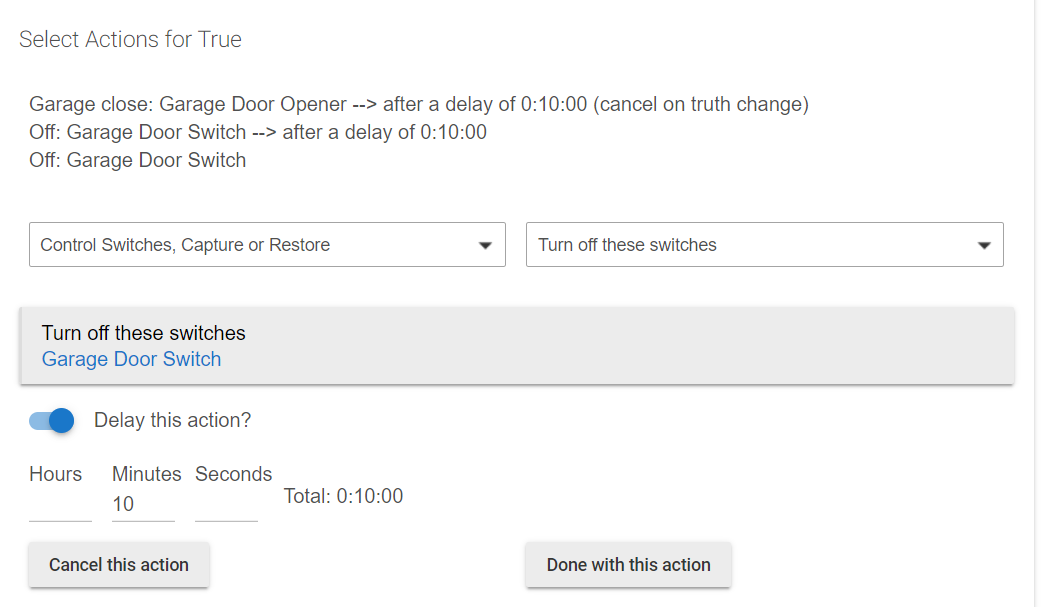Image resolution: width=1044 pixels, height=607 pixels.
Task: Click the blue toggle knob for delay
Action: tap(62, 421)
